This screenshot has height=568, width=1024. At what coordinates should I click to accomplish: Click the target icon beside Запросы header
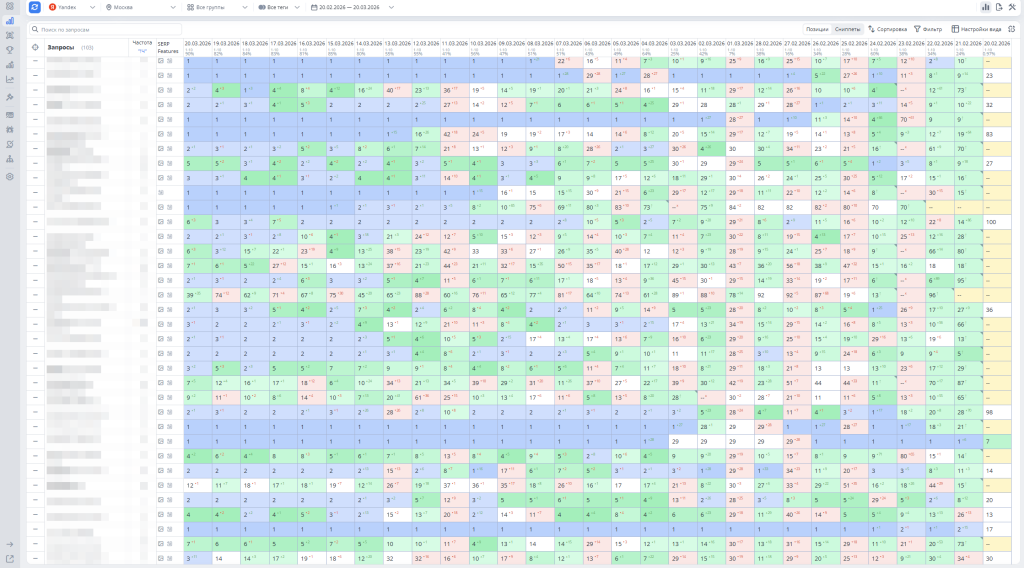point(35,47)
